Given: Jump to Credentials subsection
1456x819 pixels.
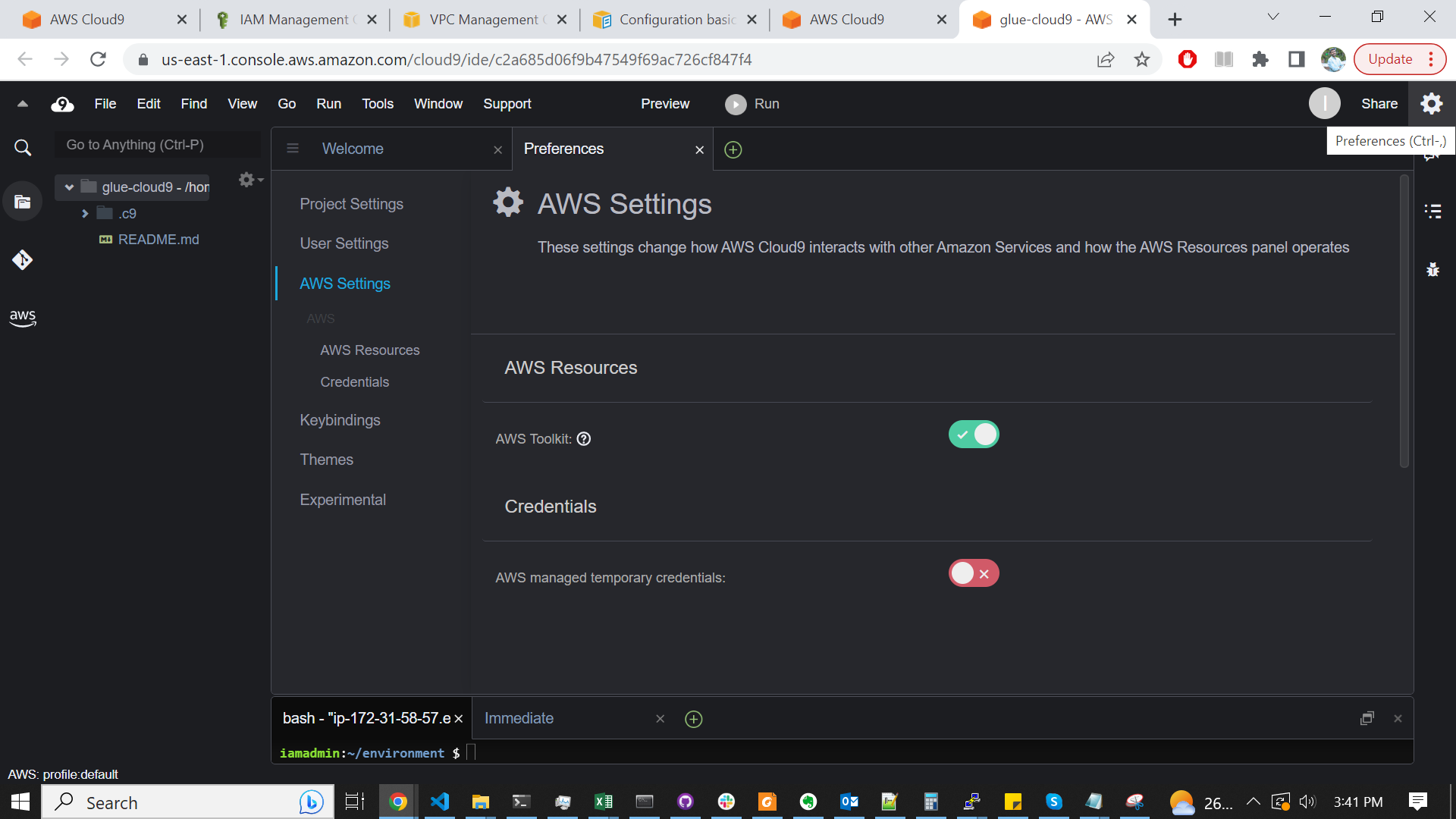Looking at the screenshot, I should (x=354, y=382).
